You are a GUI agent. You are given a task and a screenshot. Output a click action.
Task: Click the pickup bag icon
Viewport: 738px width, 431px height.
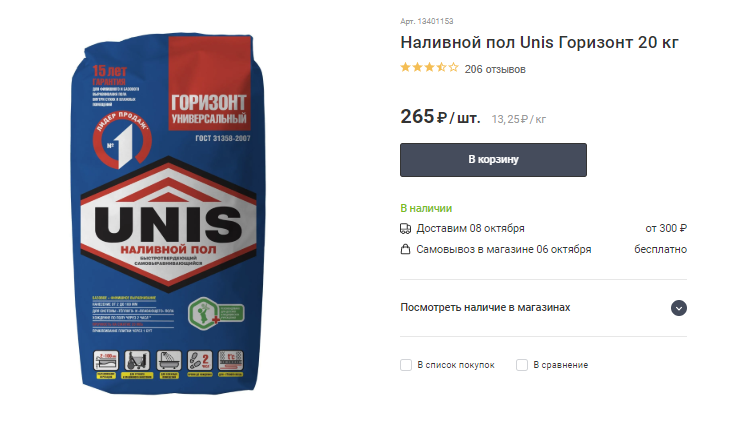point(405,249)
